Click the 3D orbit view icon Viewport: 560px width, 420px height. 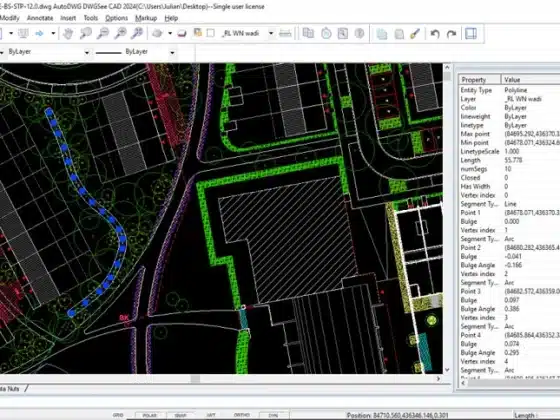[x=157, y=34]
